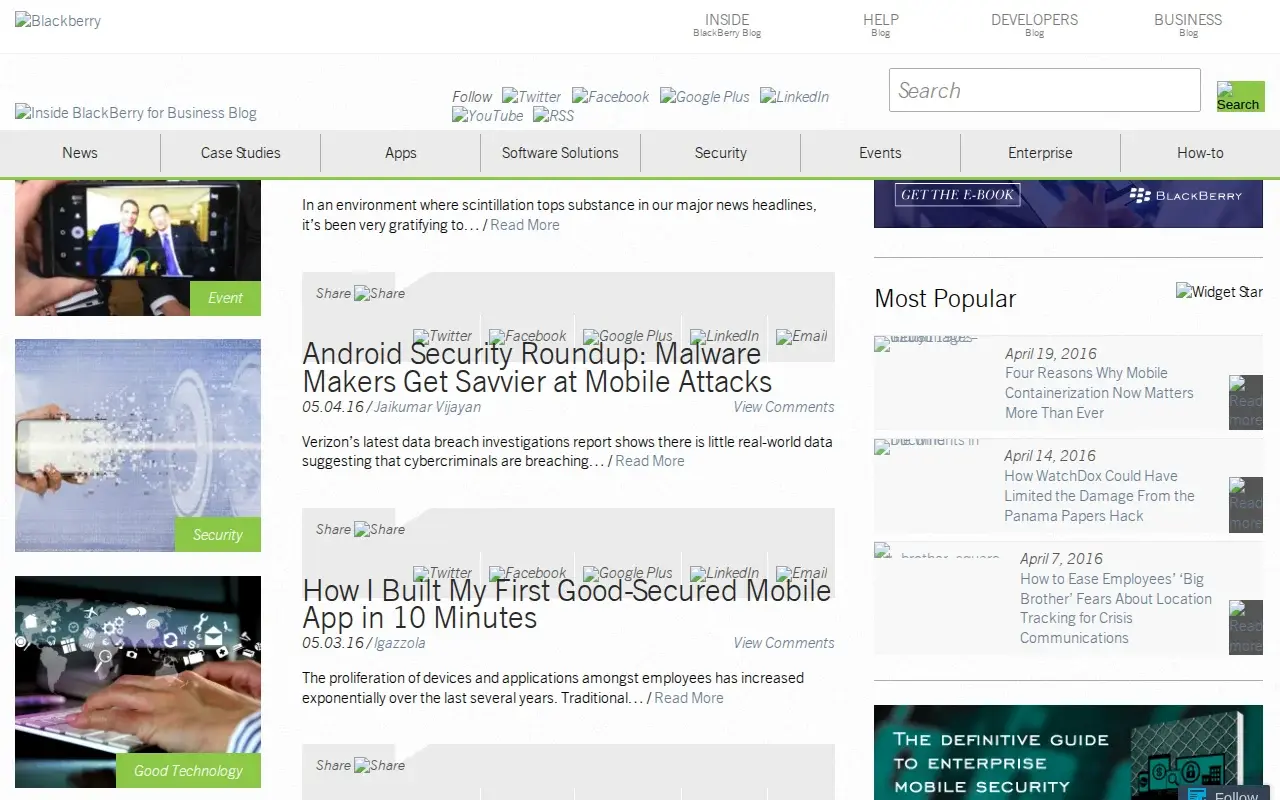Open How I Built My First Good-Secured Mobile App
The width and height of the screenshot is (1280, 800).
coord(566,604)
